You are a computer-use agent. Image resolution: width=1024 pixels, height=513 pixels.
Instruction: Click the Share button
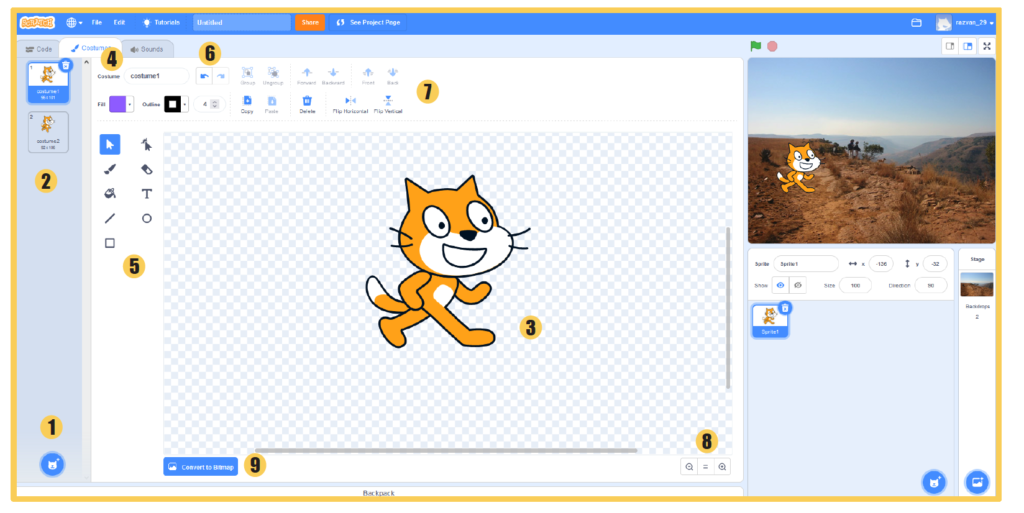310,21
